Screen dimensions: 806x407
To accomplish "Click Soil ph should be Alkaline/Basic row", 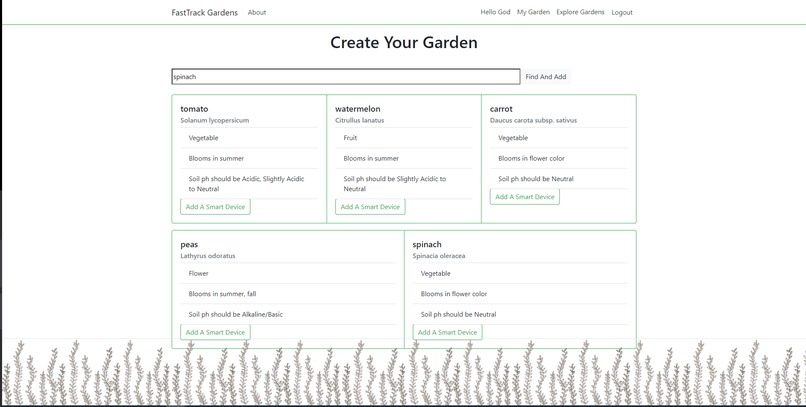I will click(x=288, y=314).
